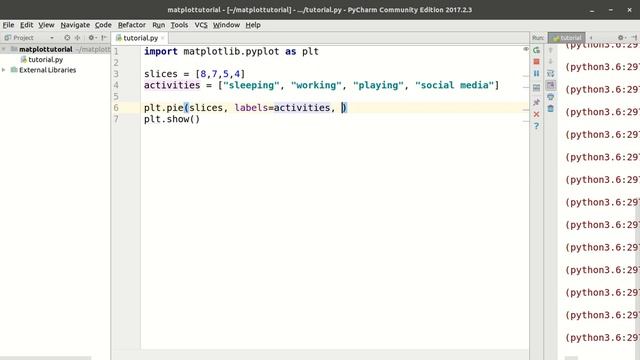Click plt.show() on line 7
640x360 pixels.
point(172,119)
